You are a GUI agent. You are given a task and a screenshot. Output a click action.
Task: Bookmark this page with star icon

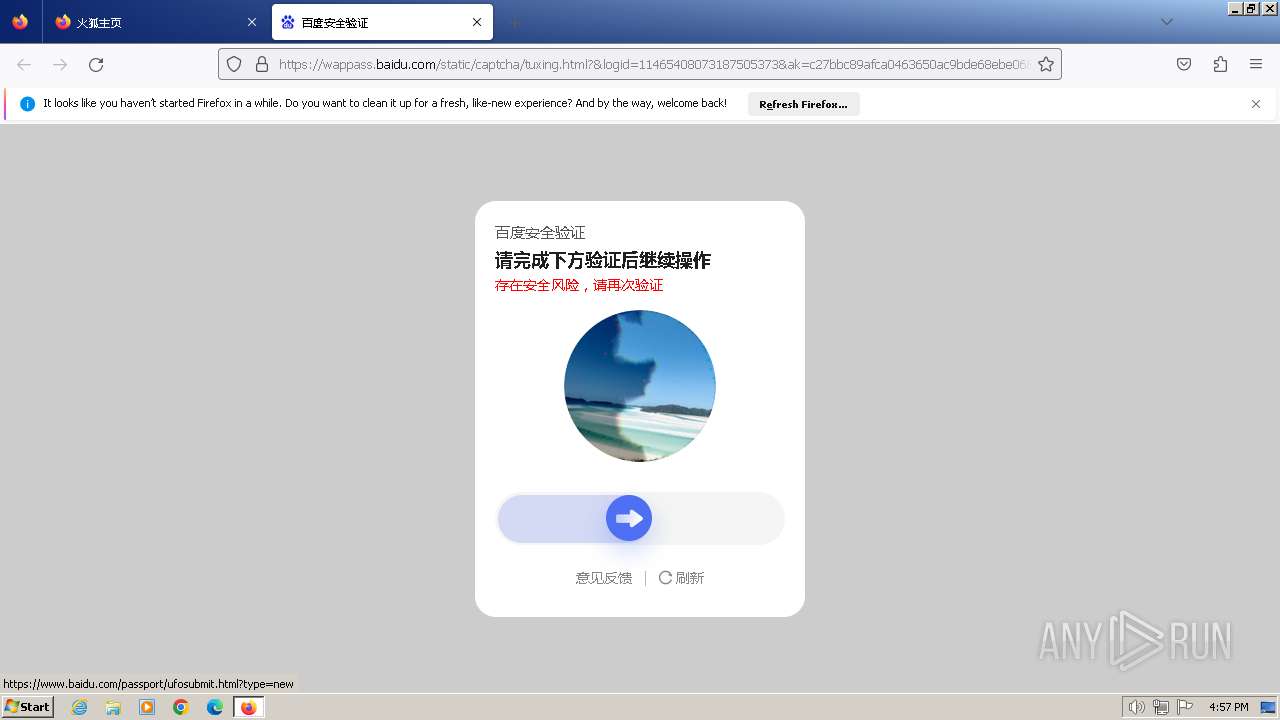tap(1046, 64)
